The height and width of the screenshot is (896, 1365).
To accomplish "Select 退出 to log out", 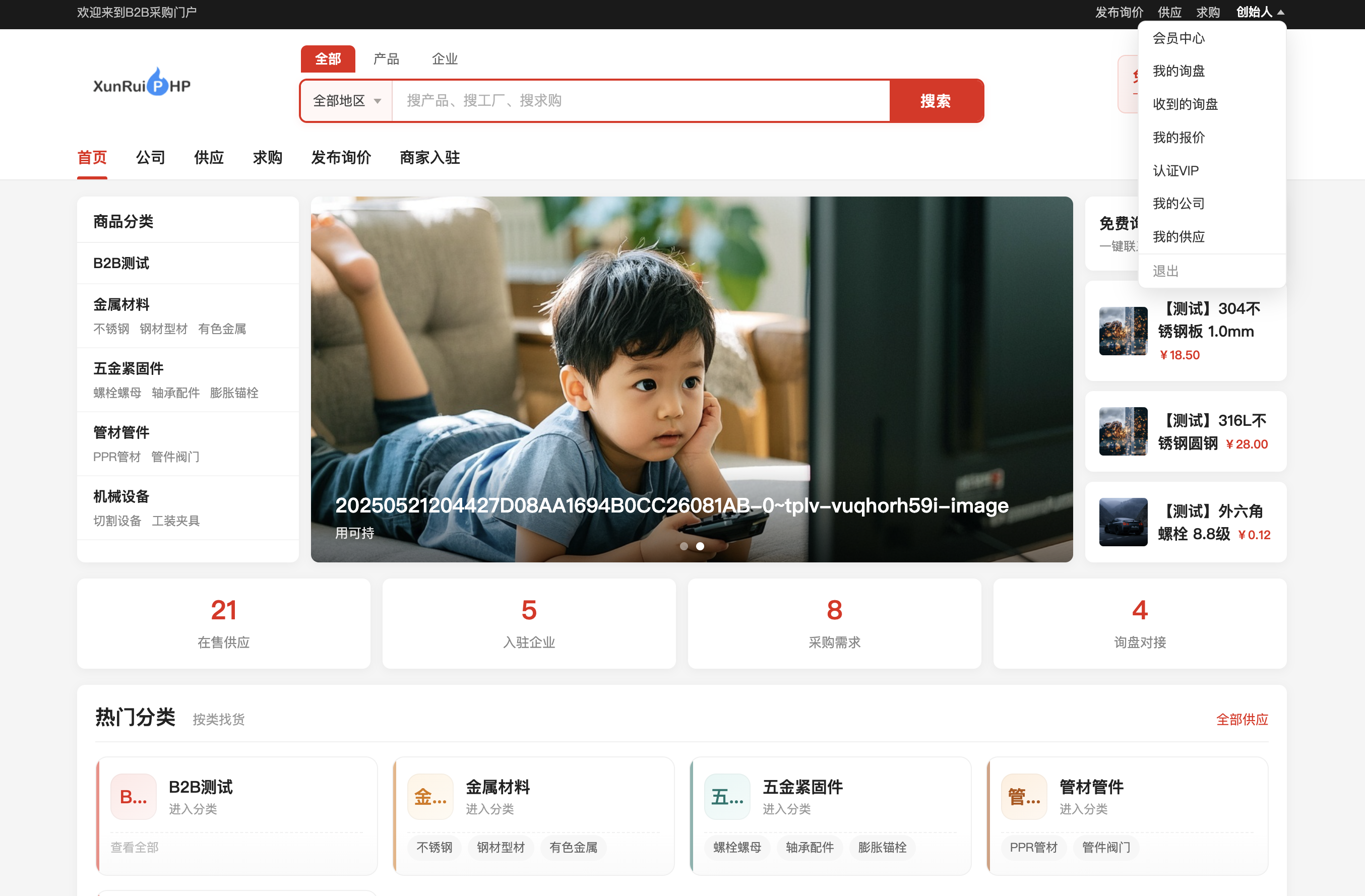I will pos(1211,271).
